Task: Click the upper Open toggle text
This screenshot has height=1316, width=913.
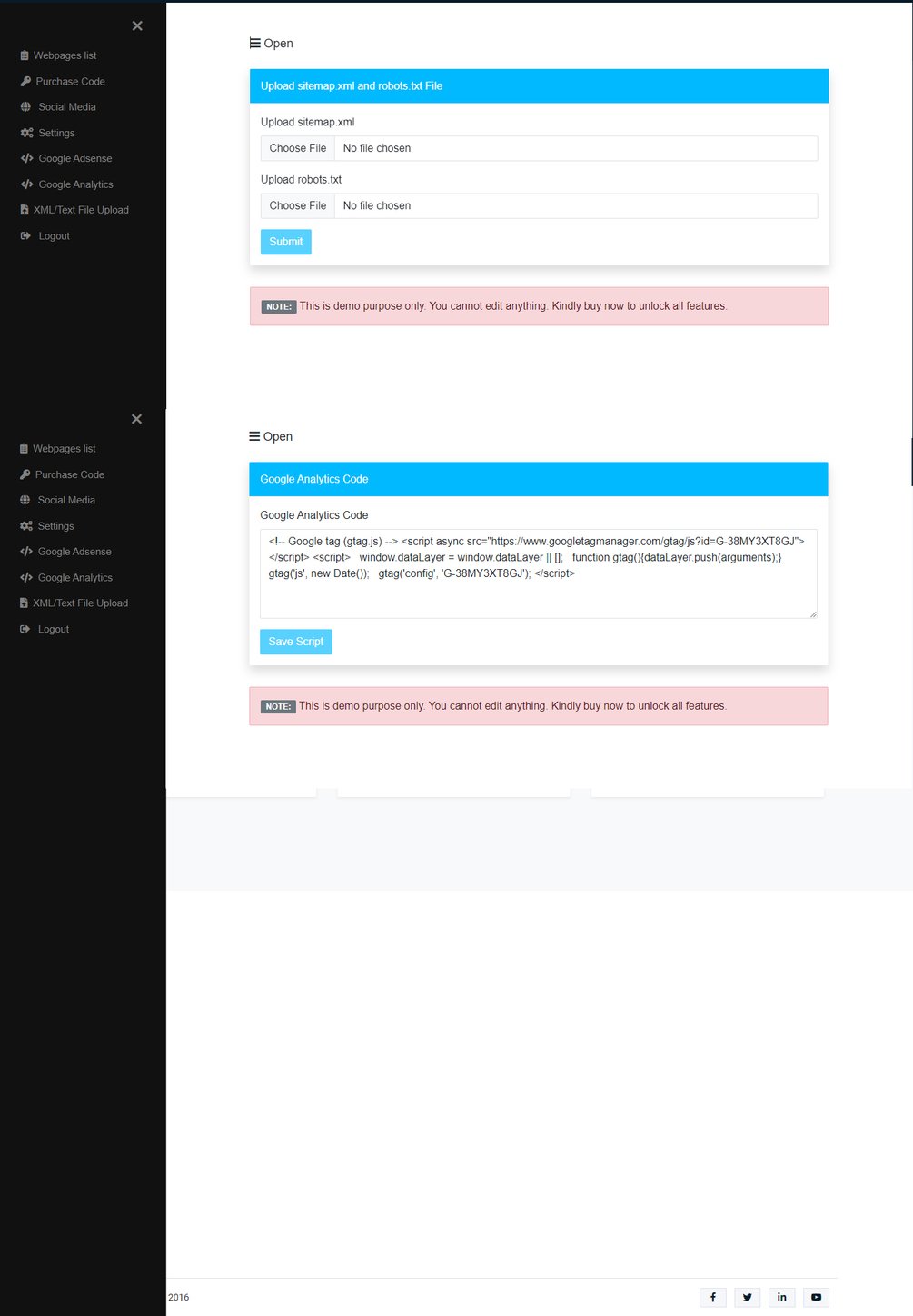Action: coord(278,44)
